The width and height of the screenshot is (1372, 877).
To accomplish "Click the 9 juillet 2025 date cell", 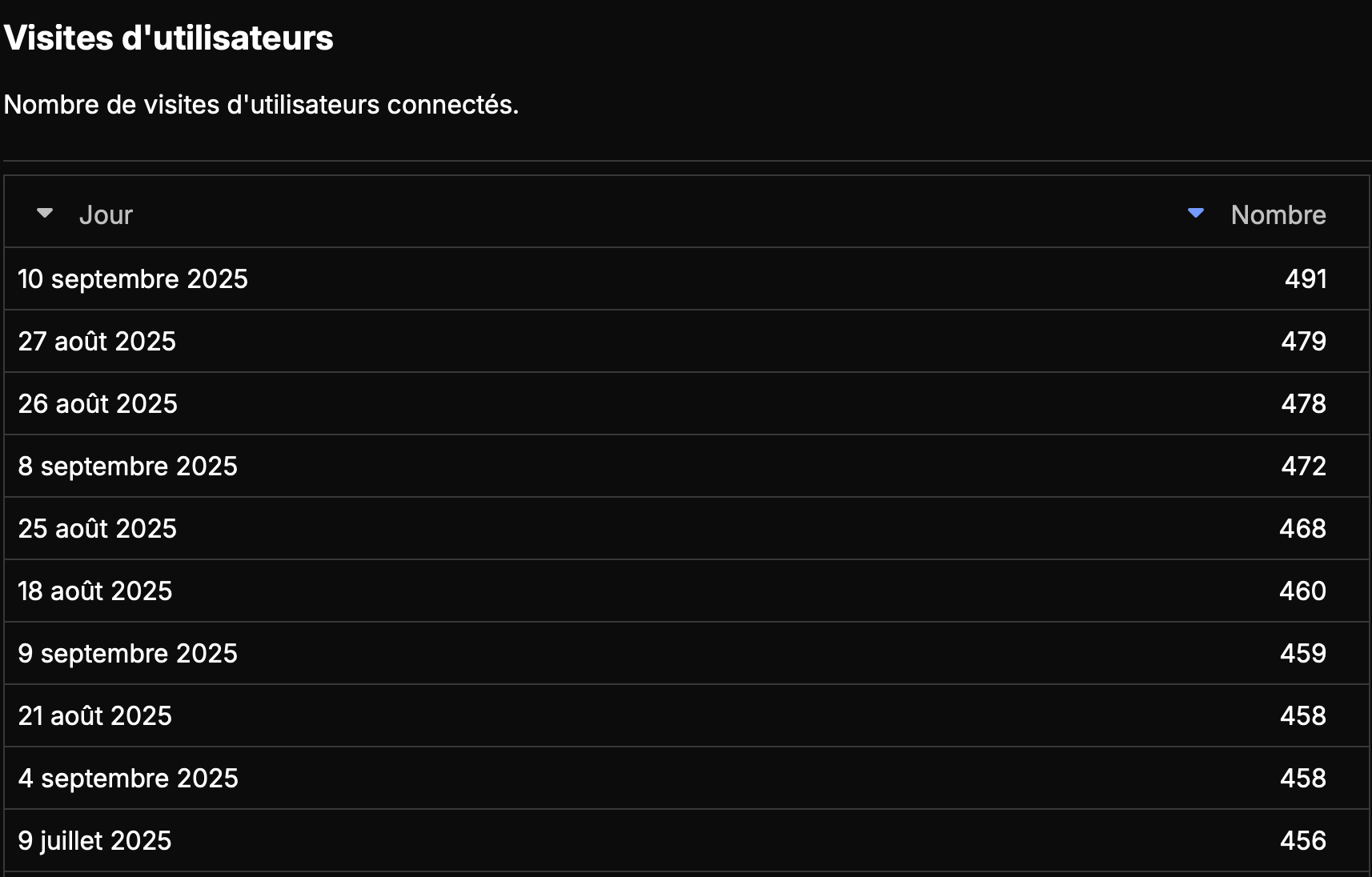I will (x=94, y=840).
